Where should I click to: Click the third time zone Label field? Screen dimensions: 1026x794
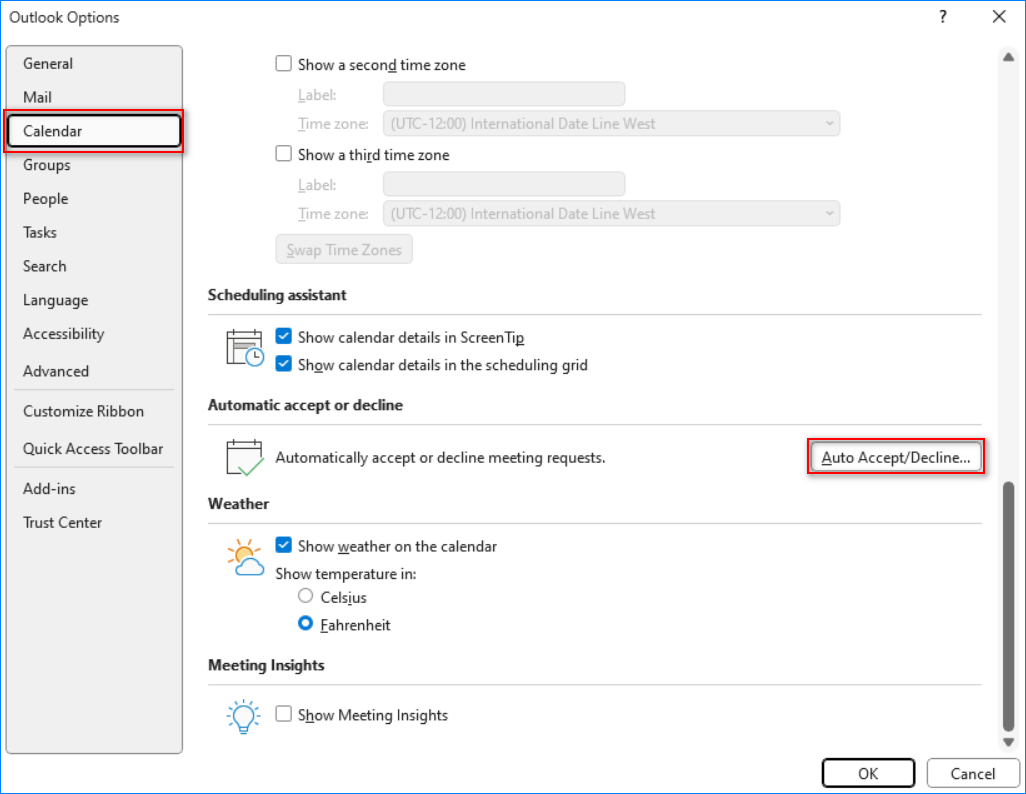504,185
